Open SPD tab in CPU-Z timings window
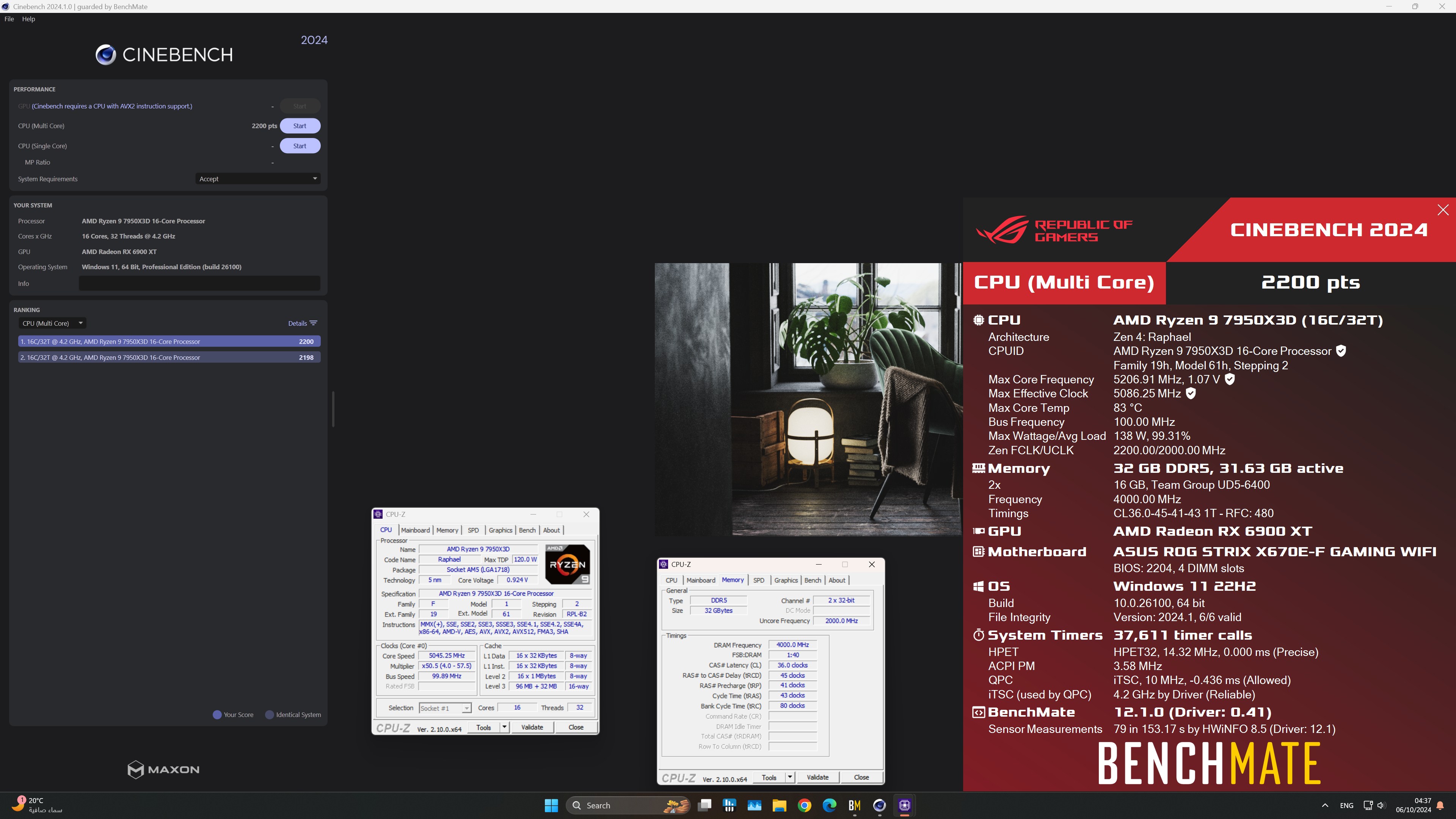The image size is (1456, 819). (758, 580)
